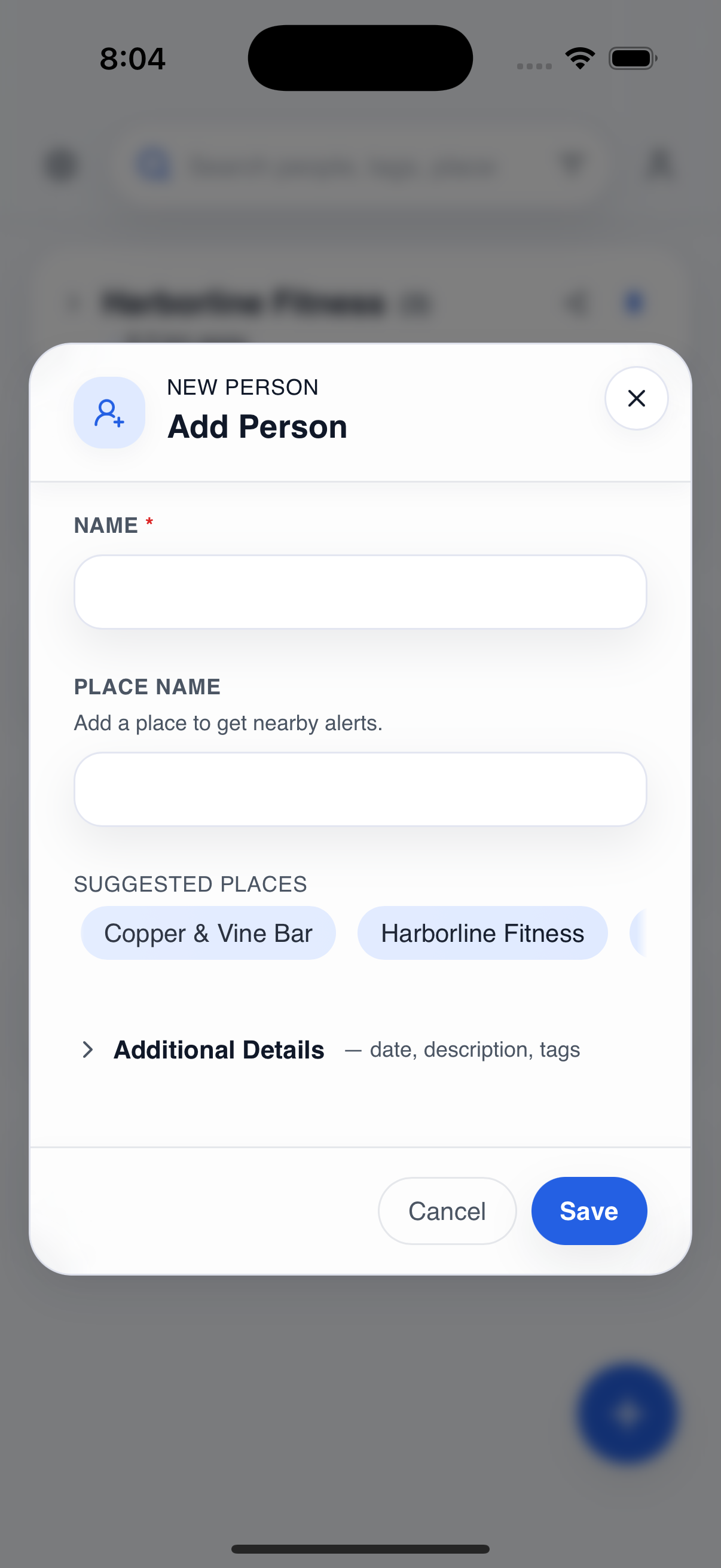Choose Harborline Fitness as the place
Image resolution: width=721 pixels, height=1568 pixels.
coord(482,932)
